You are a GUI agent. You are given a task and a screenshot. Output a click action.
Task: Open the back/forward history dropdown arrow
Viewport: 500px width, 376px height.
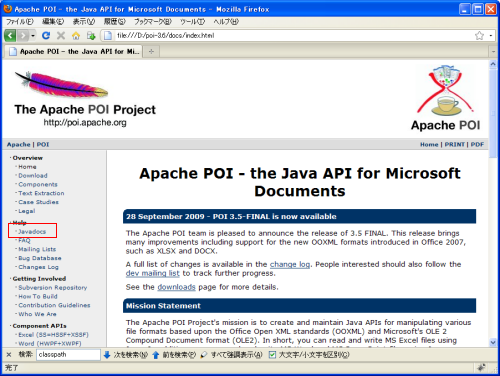point(33,35)
